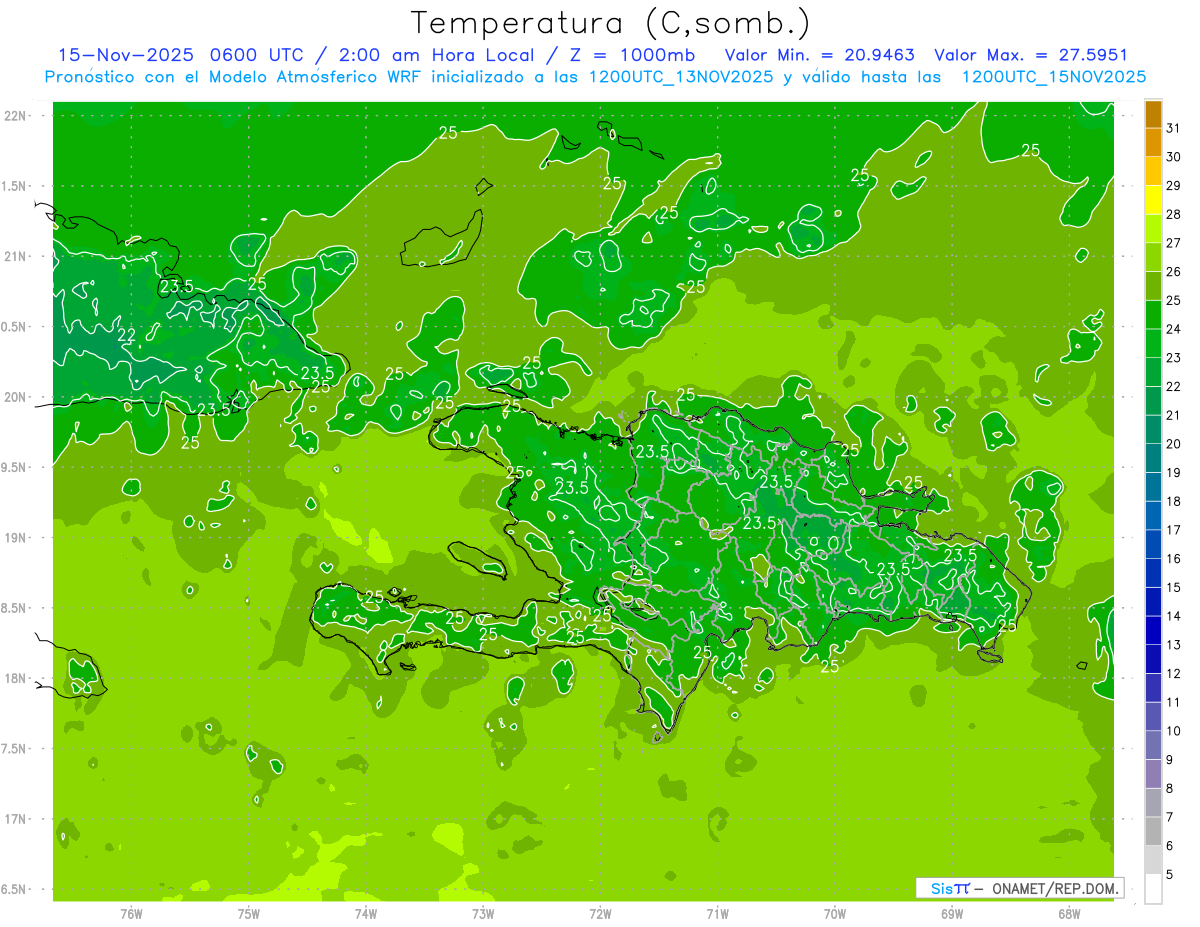
Task: Select the gray swatch between 6 and 7
Action: click(1153, 831)
